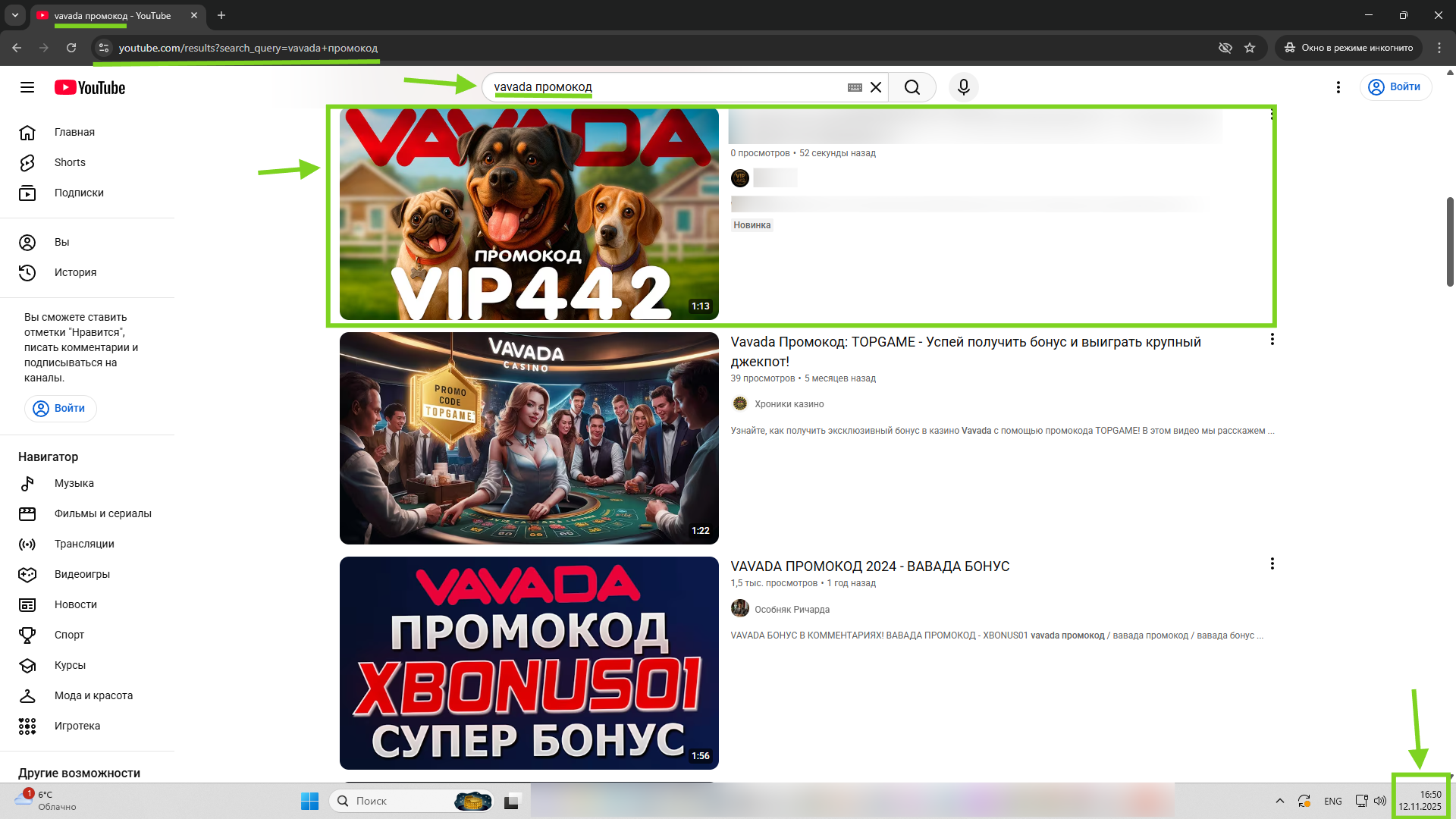Image resolution: width=1456 pixels, height=819 pixels.
Task: Click the Видеоигры gamepad icon
Action: 27,575
